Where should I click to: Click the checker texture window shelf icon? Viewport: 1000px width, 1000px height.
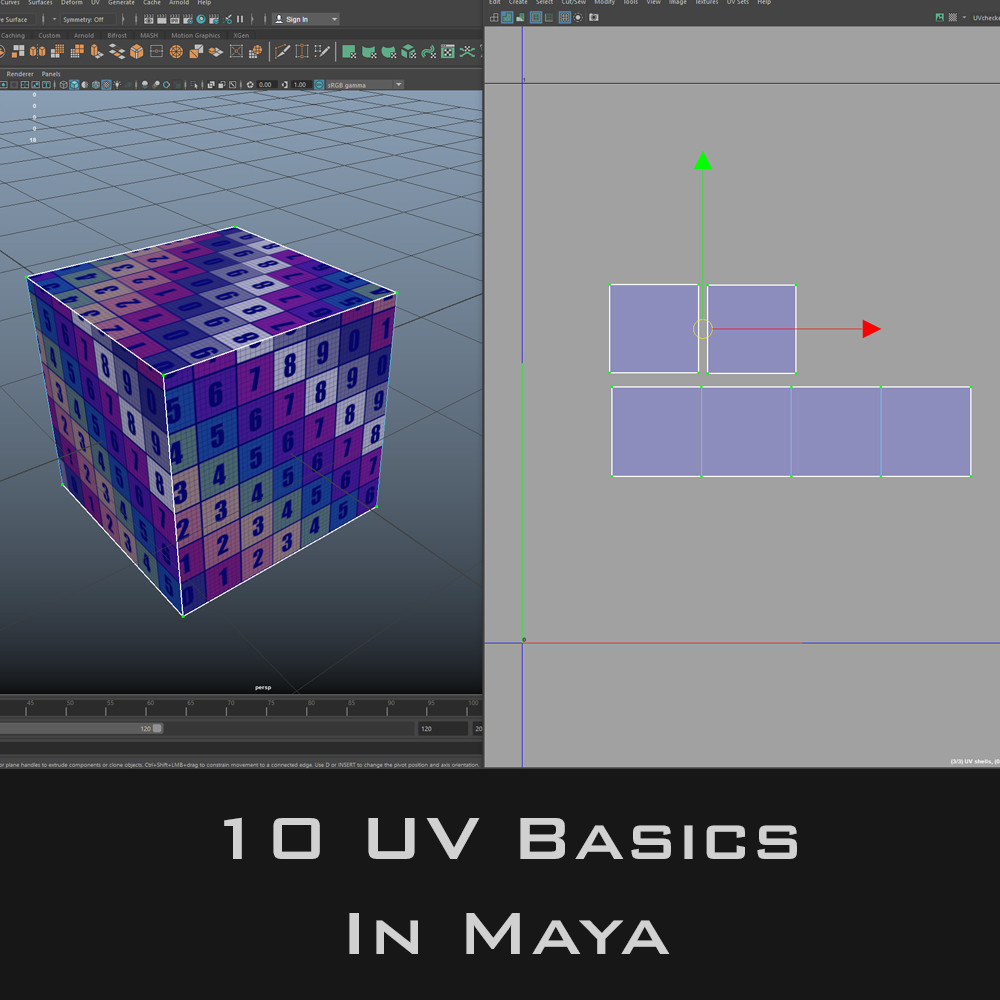click(x=447, y=51)
